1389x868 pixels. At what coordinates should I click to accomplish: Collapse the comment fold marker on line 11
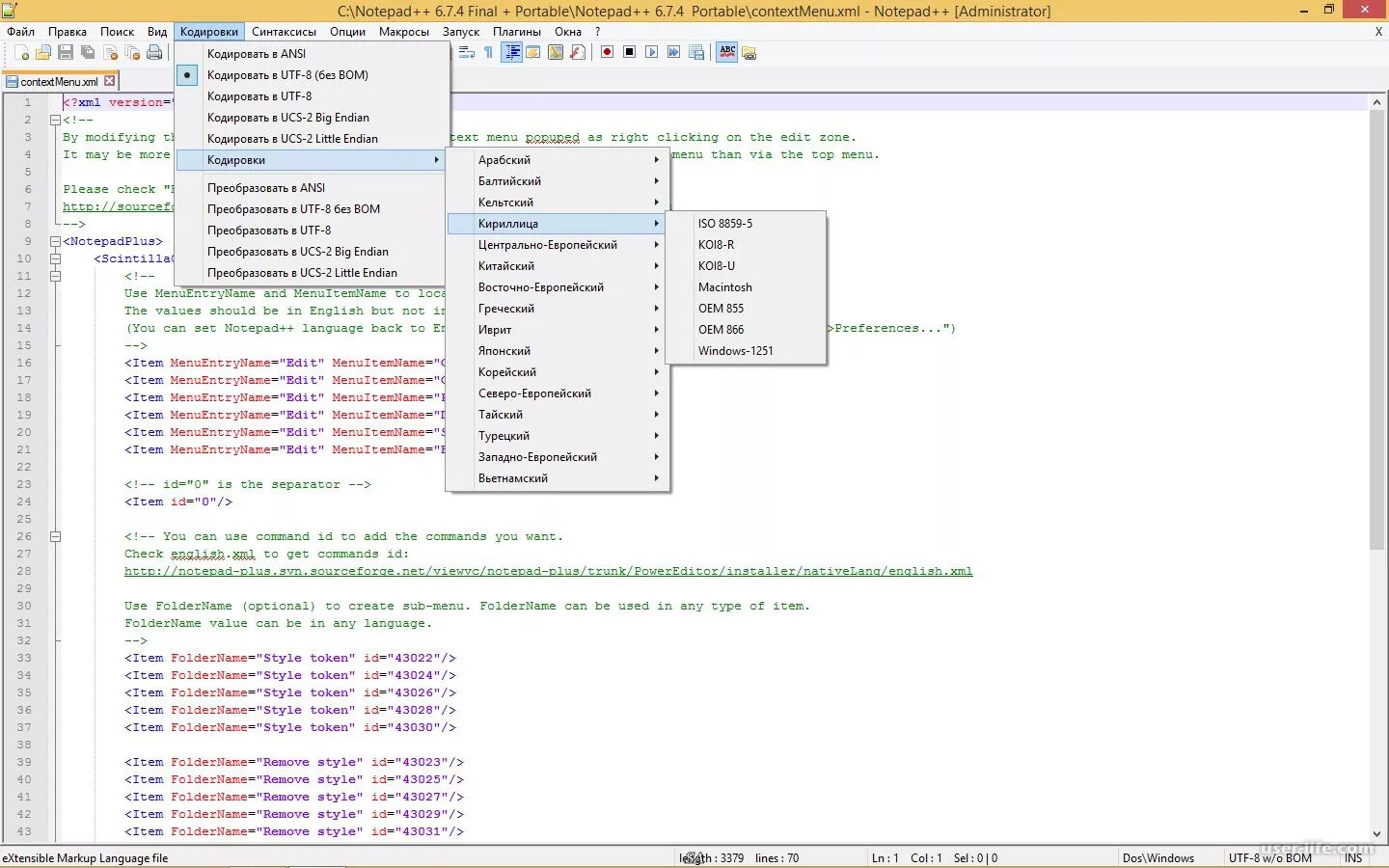click(56, 276)
